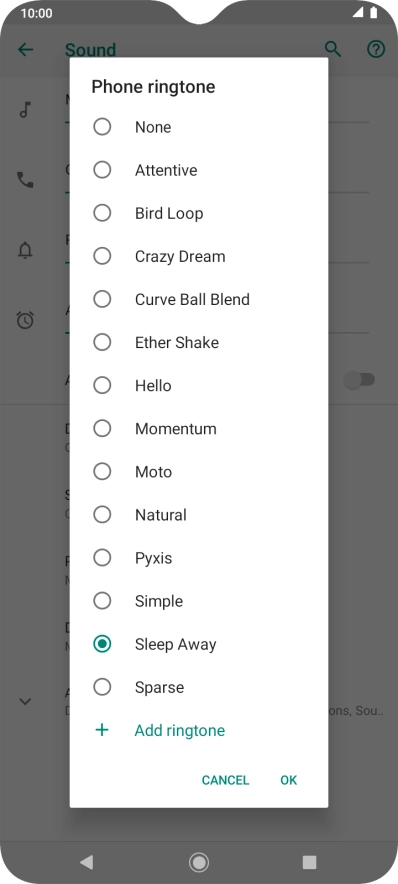
Task: Open the help question mark icon
Action: point(376,50)
